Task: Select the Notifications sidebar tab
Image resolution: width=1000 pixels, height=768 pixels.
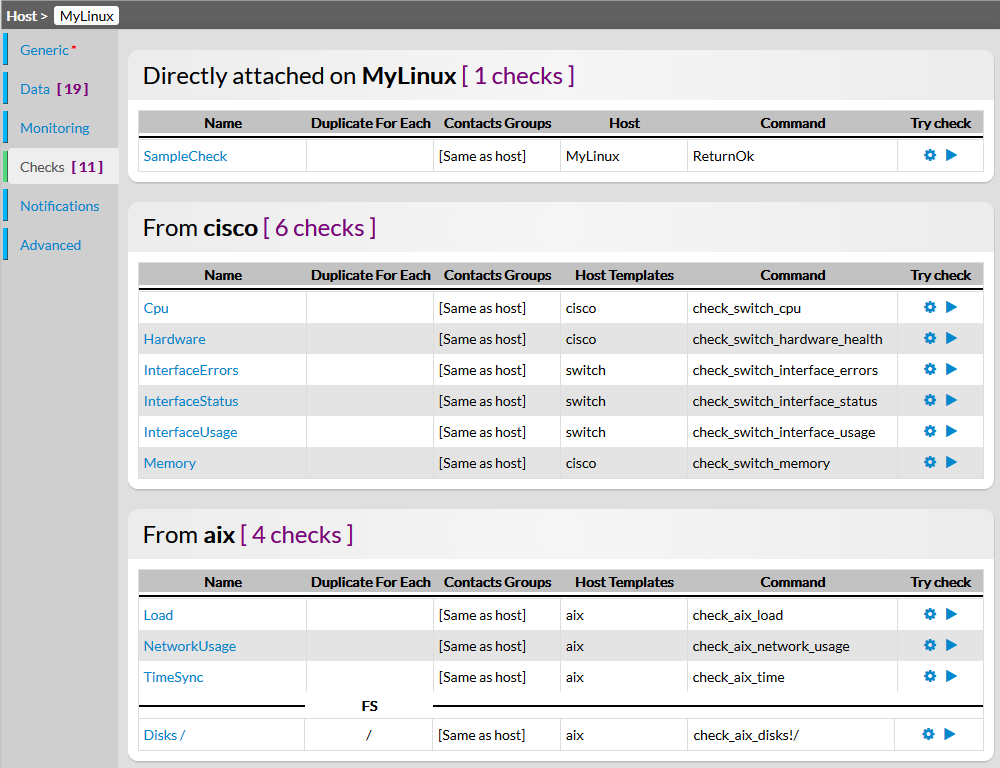Action: [60, 206]
